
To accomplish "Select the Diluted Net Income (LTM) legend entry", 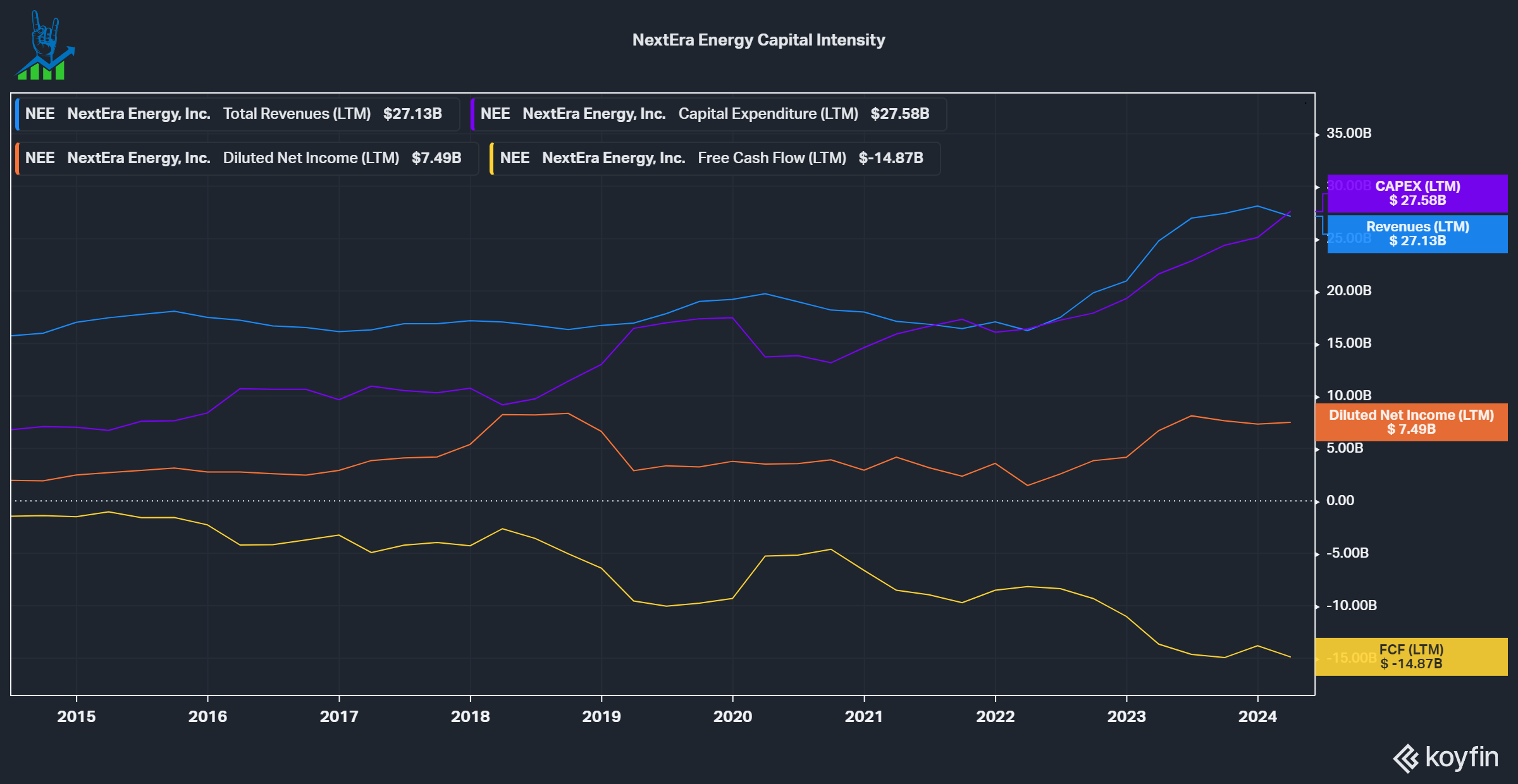I will coord(247,158).
